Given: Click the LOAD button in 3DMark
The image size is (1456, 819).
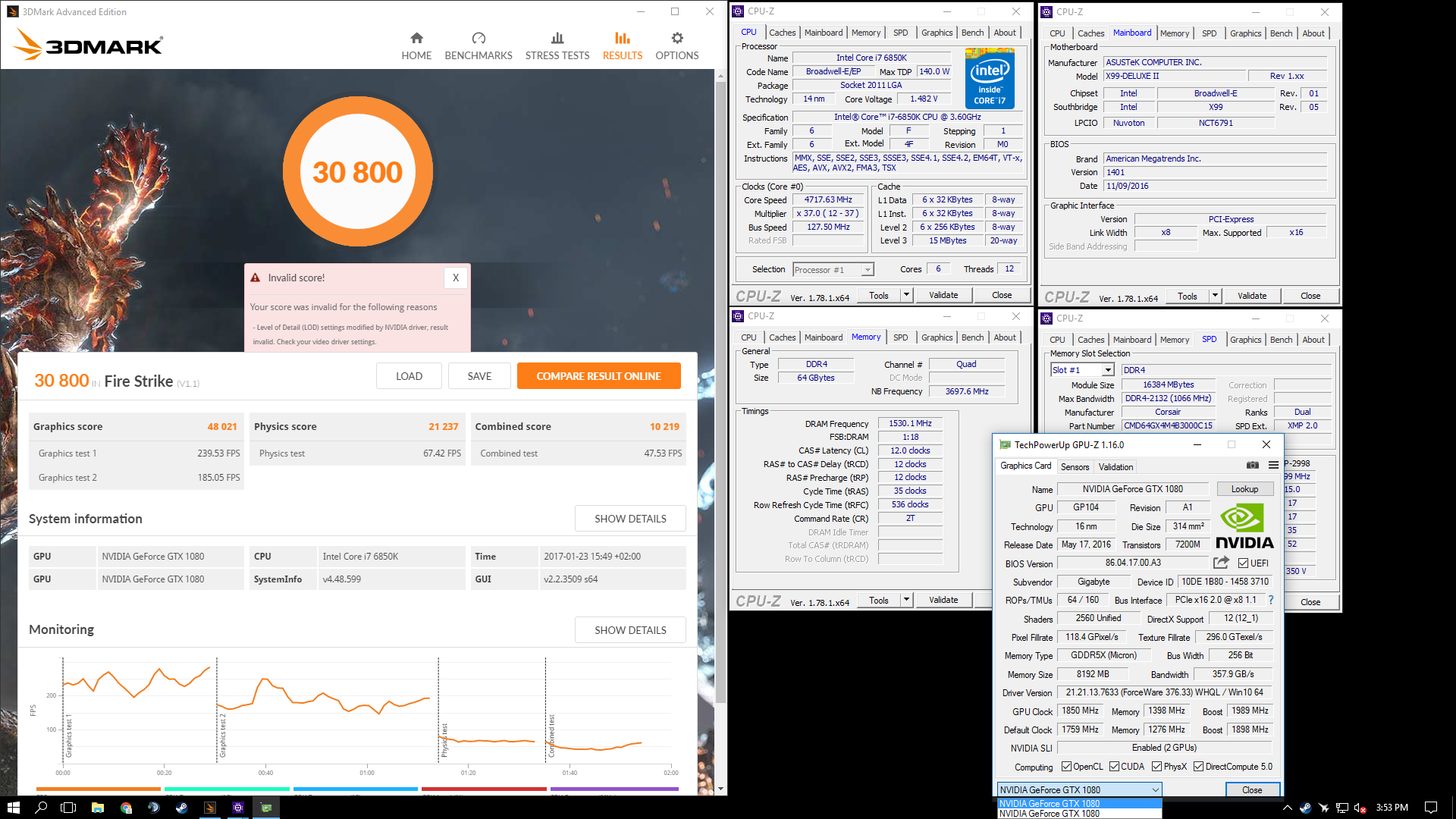Looking at the screenshot, I should point(409,376).
